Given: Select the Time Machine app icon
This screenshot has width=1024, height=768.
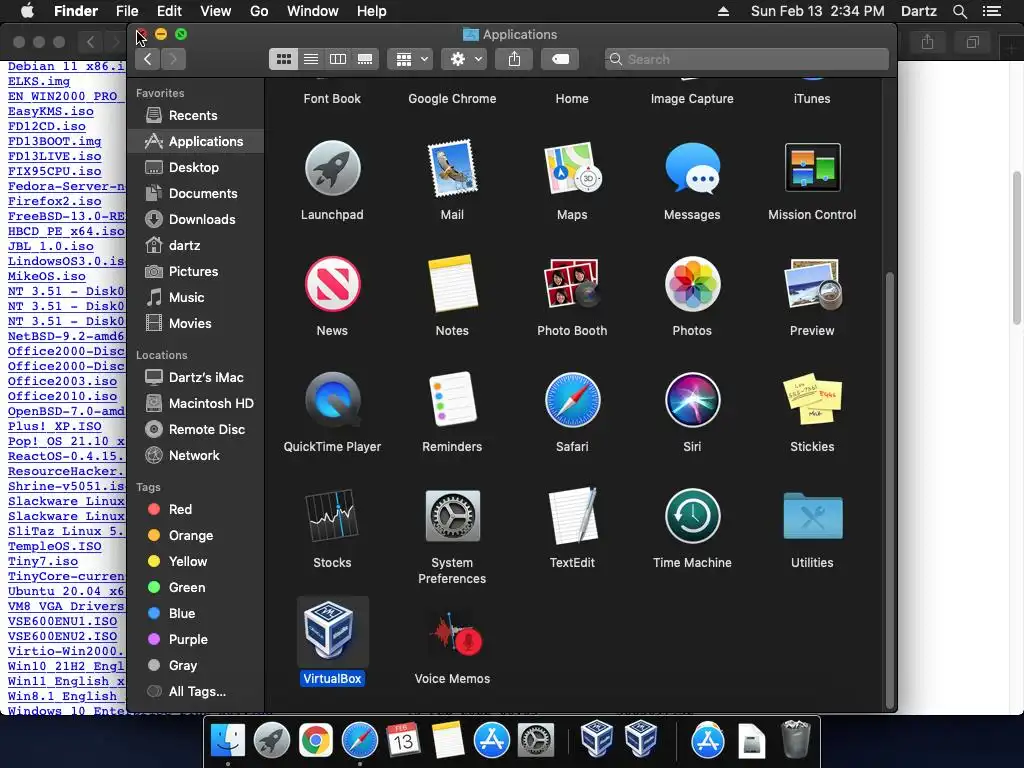Looking at the screenshot, I should (692, 516).
